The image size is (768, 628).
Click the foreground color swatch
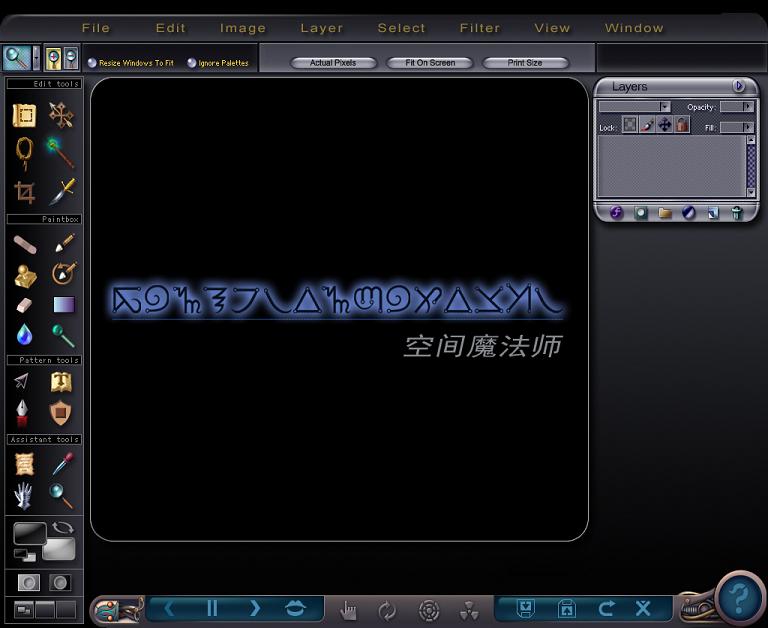tap(29, 533)
